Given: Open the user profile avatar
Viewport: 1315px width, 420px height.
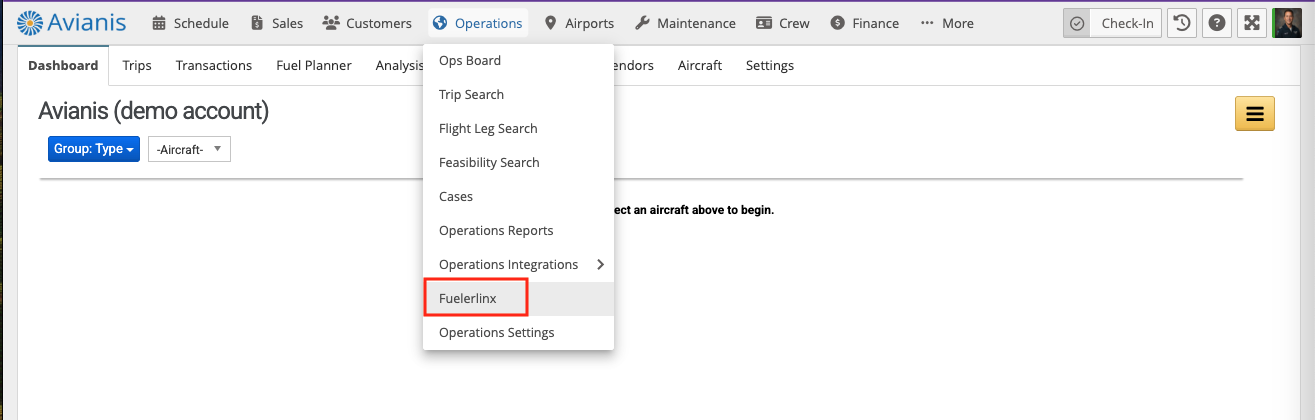Looking at the screenshot, I should pos(1287,23).
